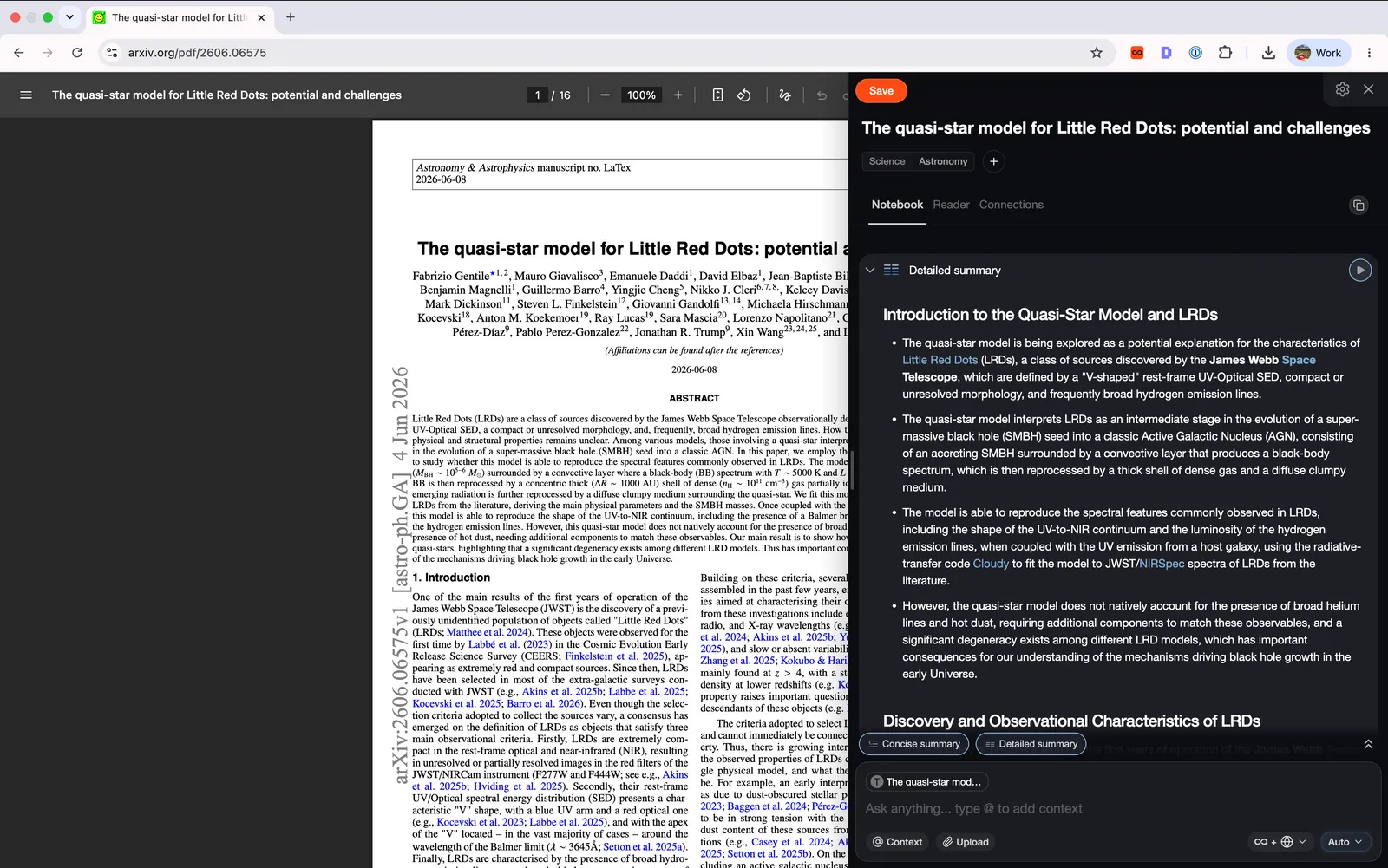
Task: Open Finkelstein et al. 2025 citation
Action: pyautogui.click(x=616, y=656)
